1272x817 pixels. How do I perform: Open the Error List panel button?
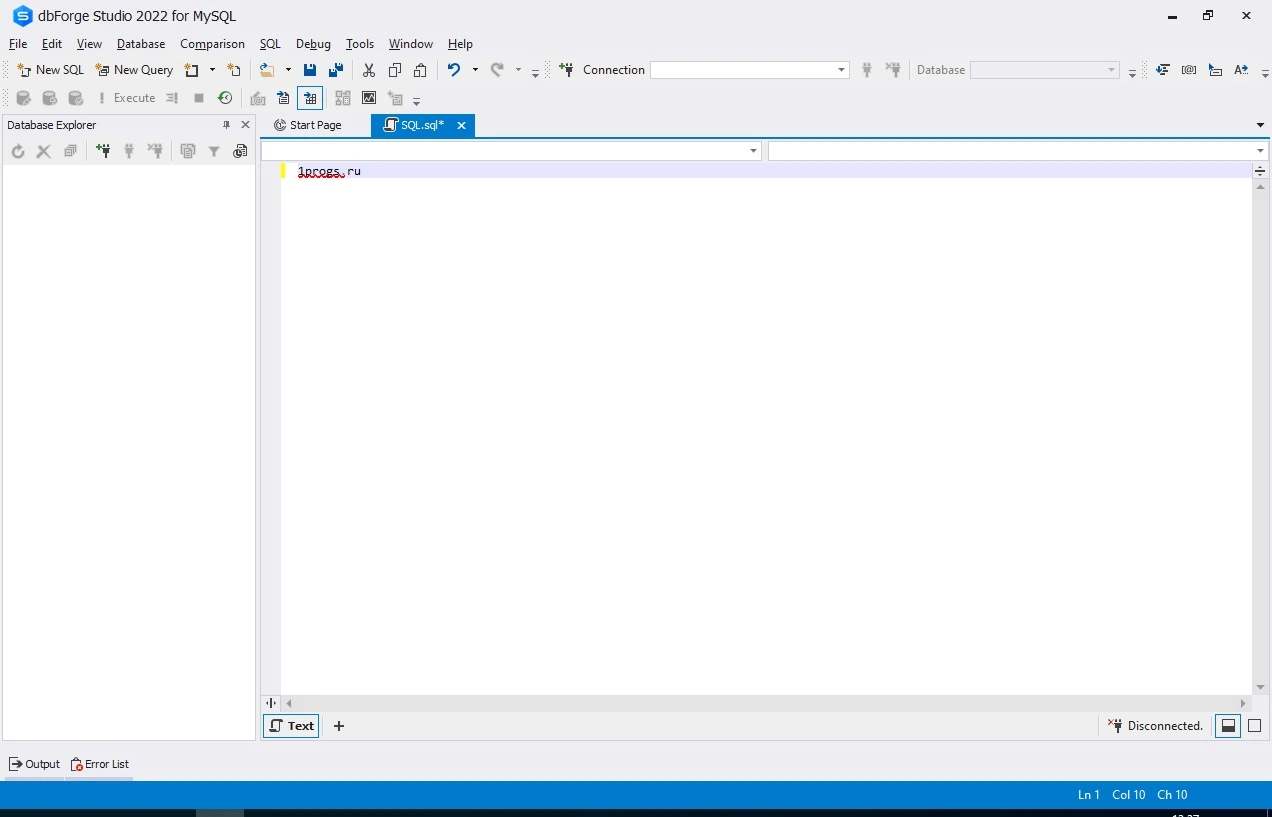point(100,764)
